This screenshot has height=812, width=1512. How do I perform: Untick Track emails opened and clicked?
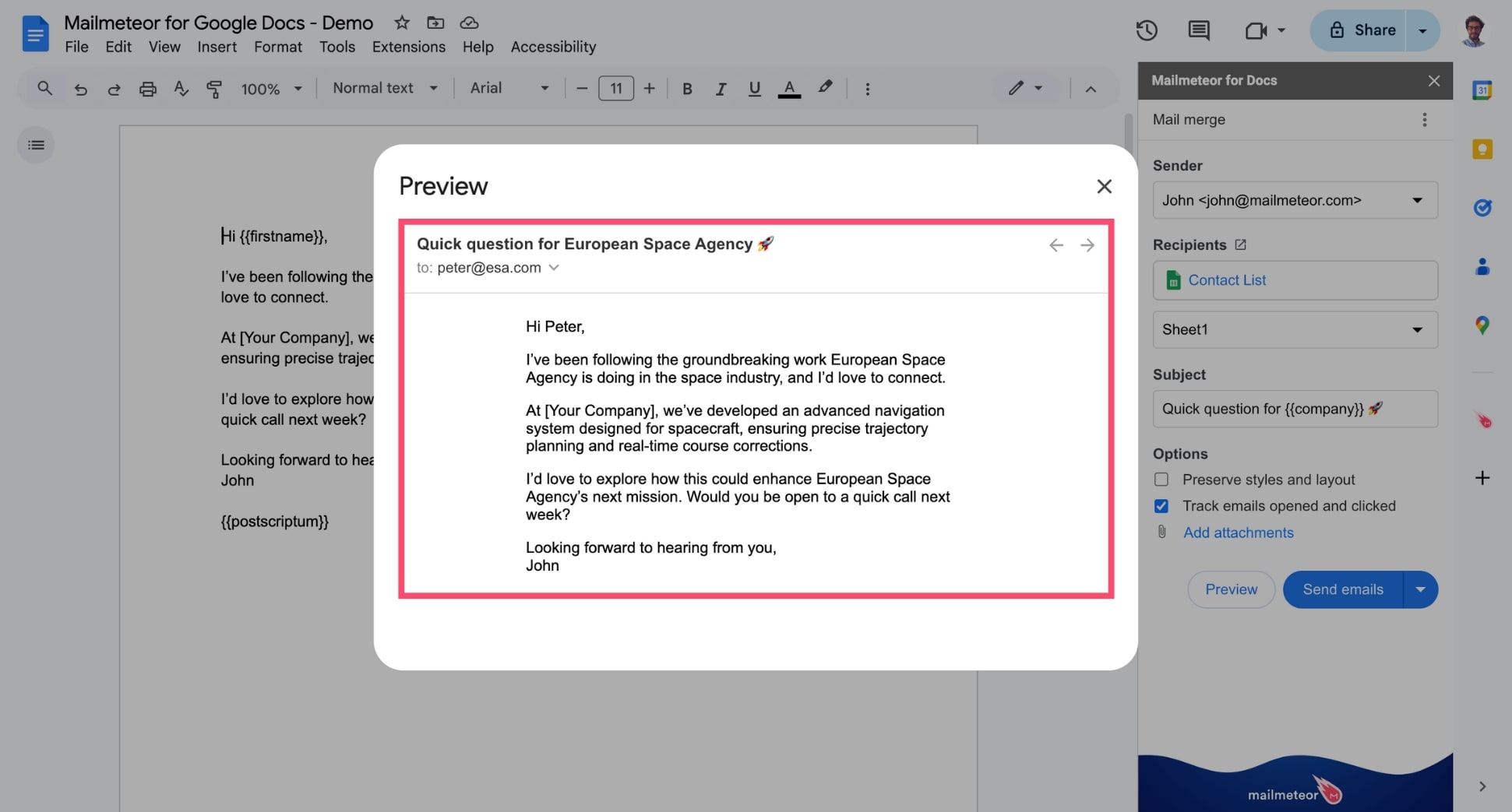1161,506
